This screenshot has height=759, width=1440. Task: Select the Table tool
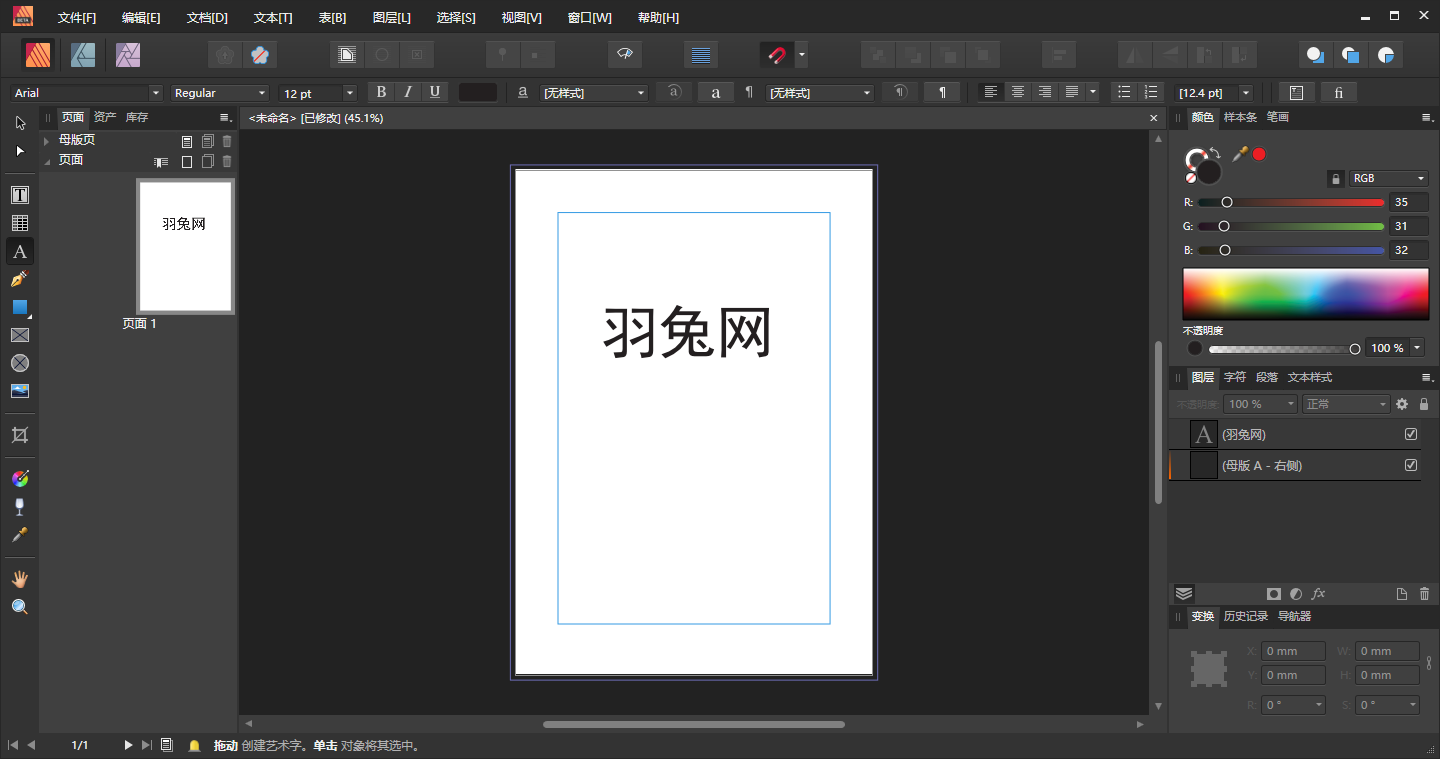[20, 223]
